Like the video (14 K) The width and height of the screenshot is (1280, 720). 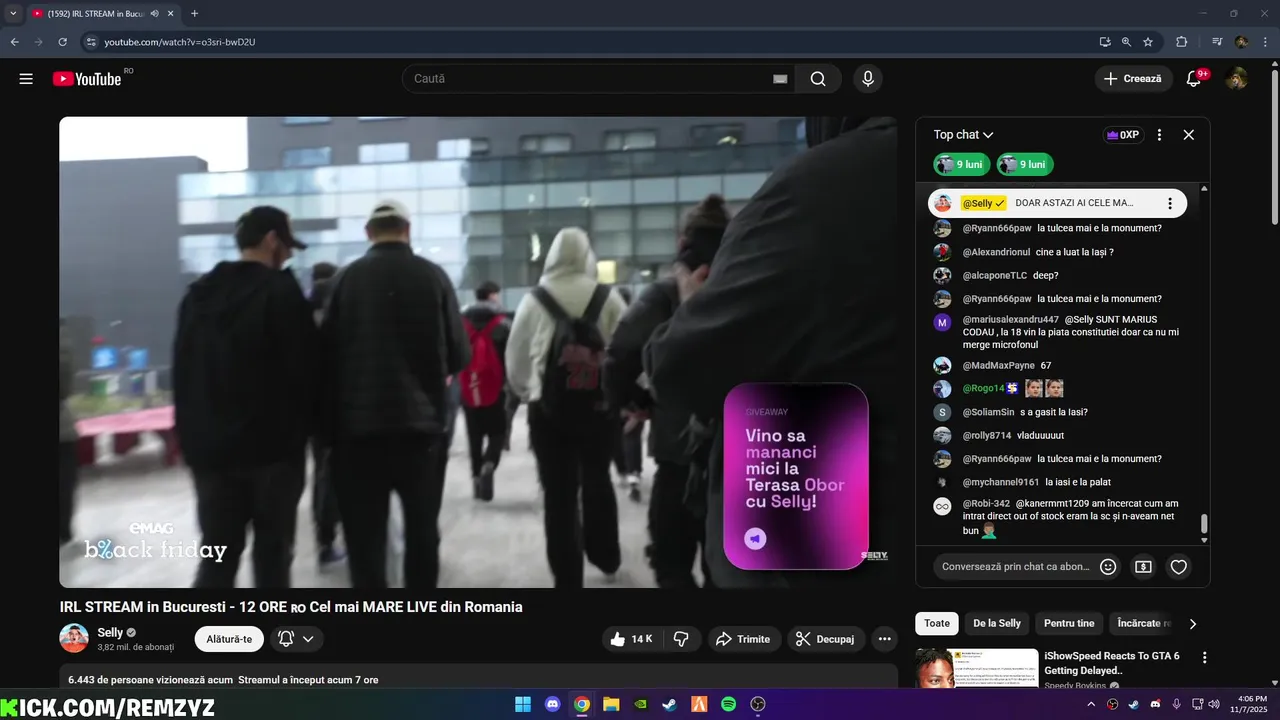pos(631,639)
